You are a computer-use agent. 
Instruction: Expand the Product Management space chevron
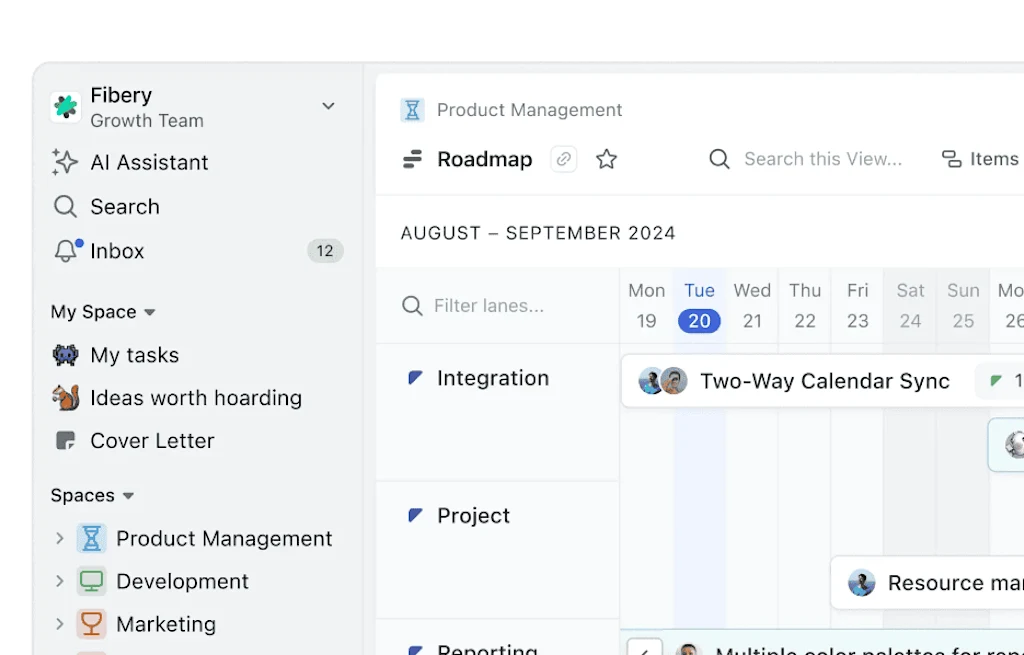point(59,538)
